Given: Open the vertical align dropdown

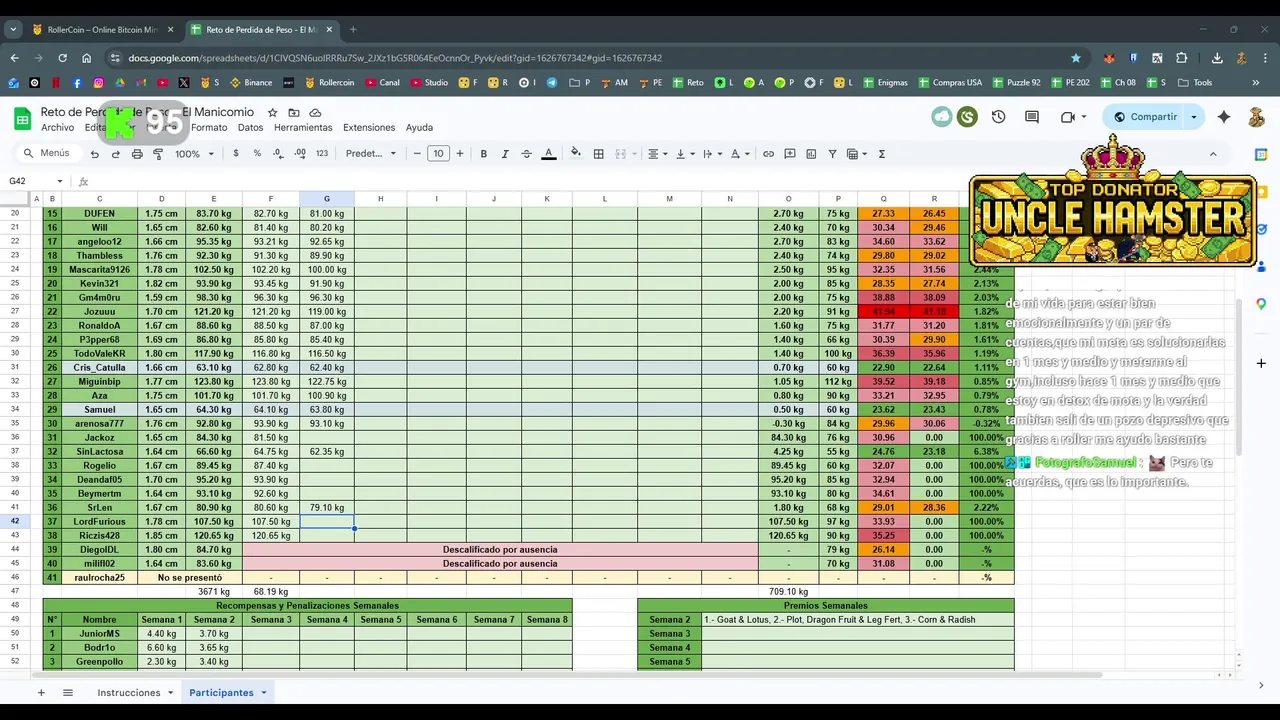Looking at the screenshot, I should pos(684,154).
